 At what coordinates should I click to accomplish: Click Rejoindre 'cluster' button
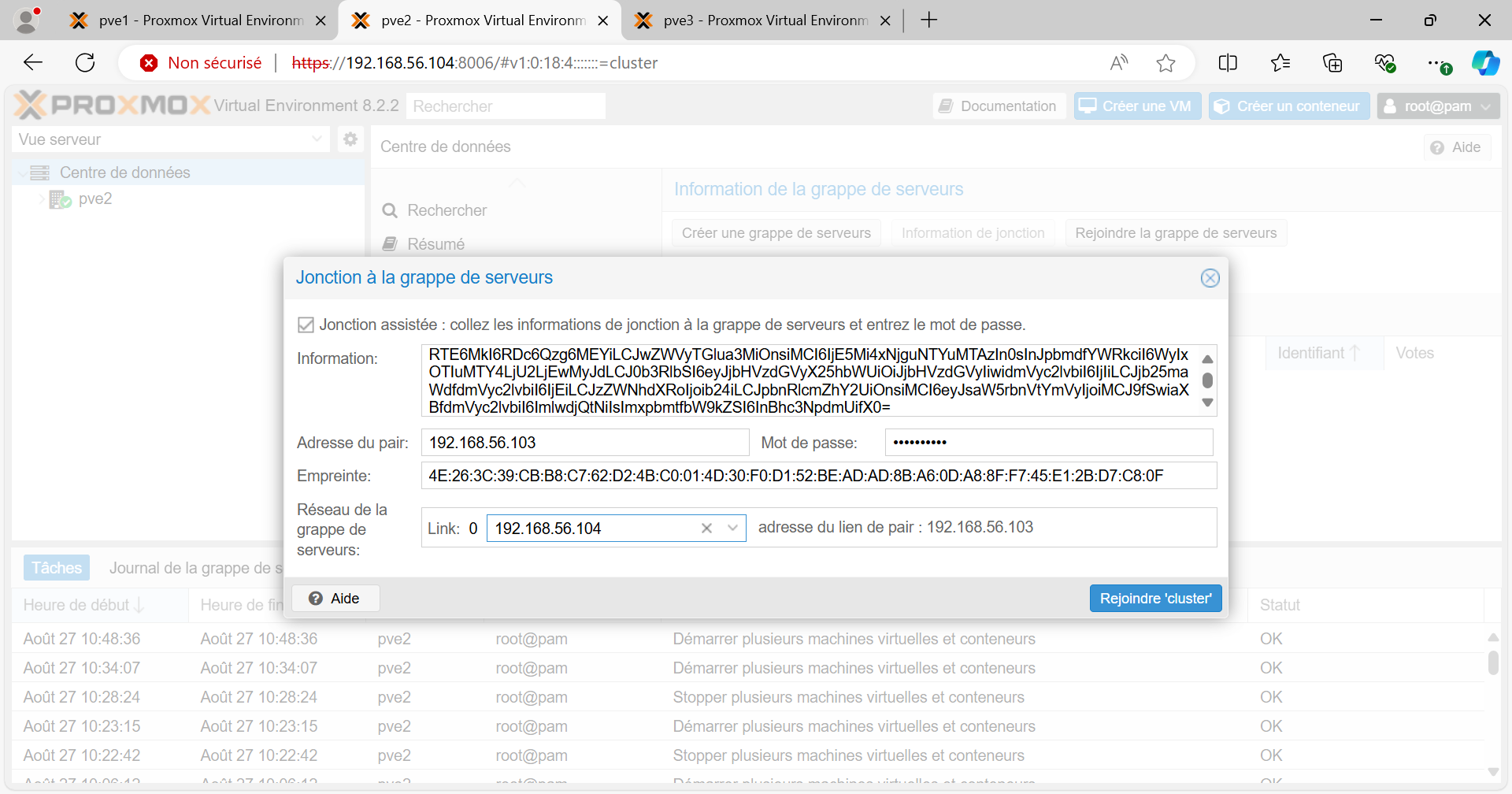pyautogui.click(x=1155, y=599)
